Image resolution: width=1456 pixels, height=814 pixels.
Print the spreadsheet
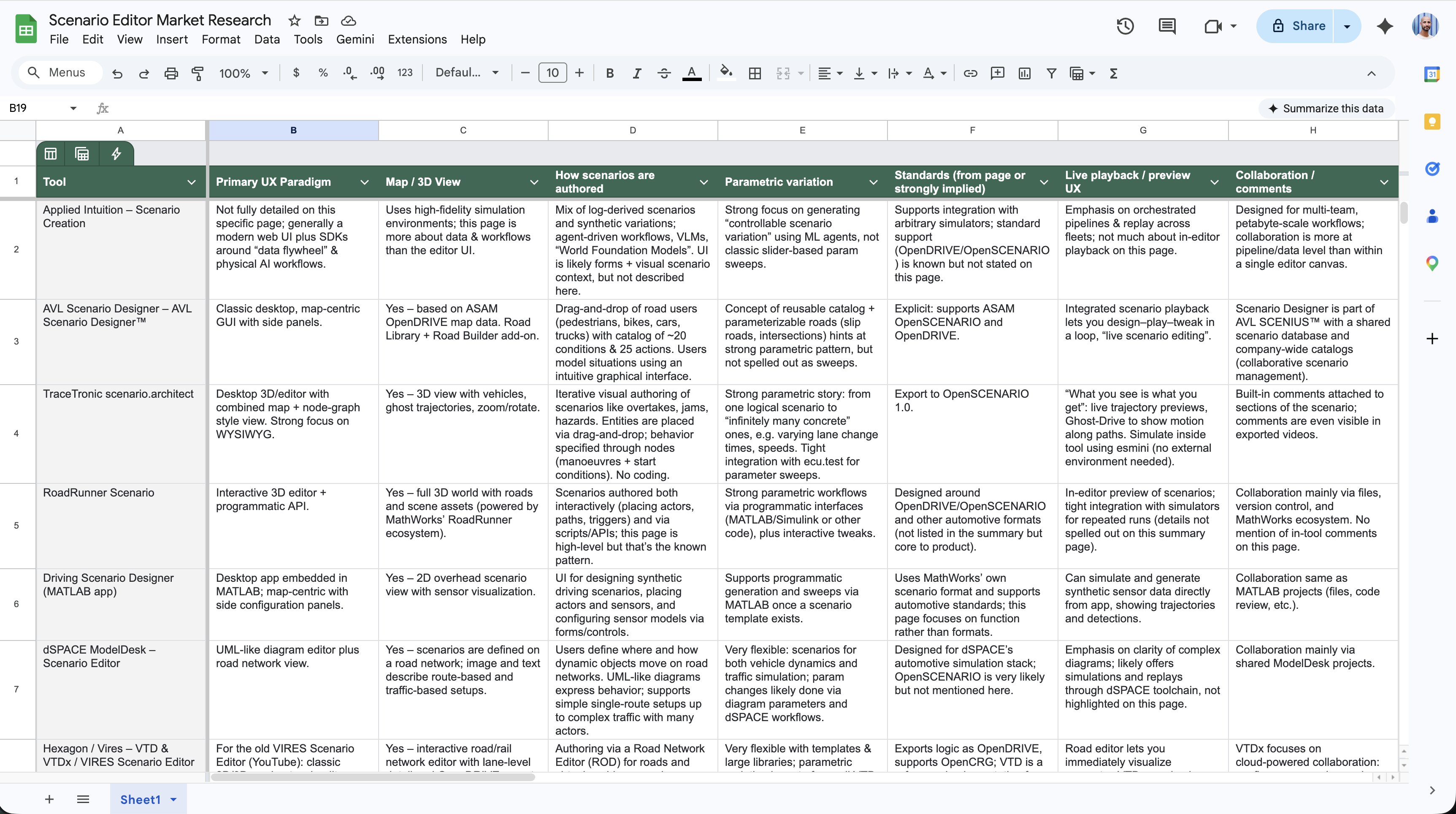pos(170,73)
